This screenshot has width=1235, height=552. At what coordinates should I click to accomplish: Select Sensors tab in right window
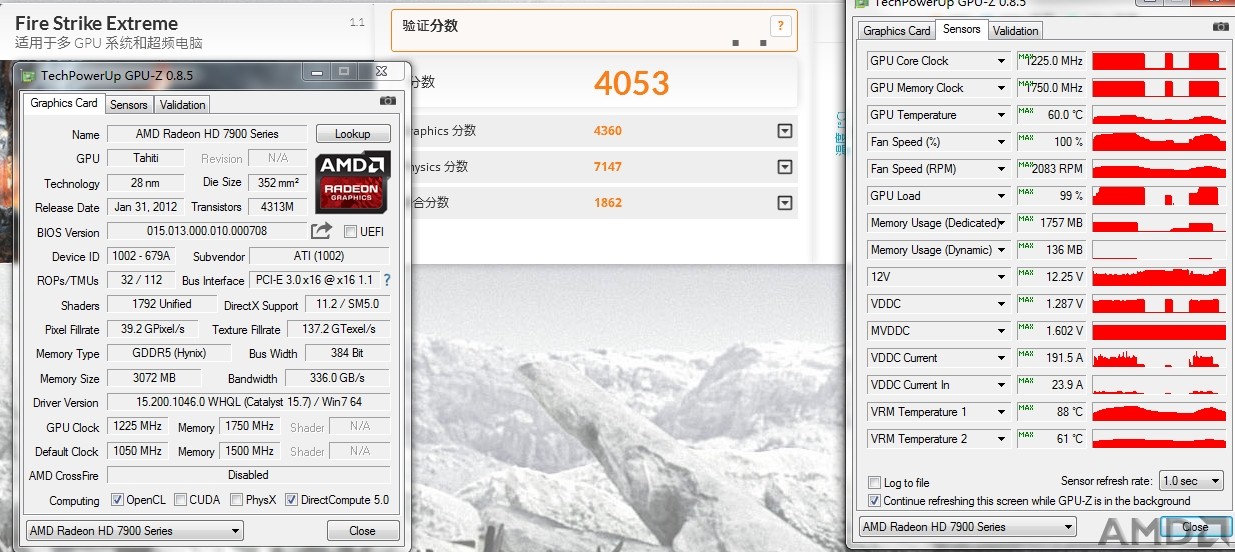(x=962, y=29)
